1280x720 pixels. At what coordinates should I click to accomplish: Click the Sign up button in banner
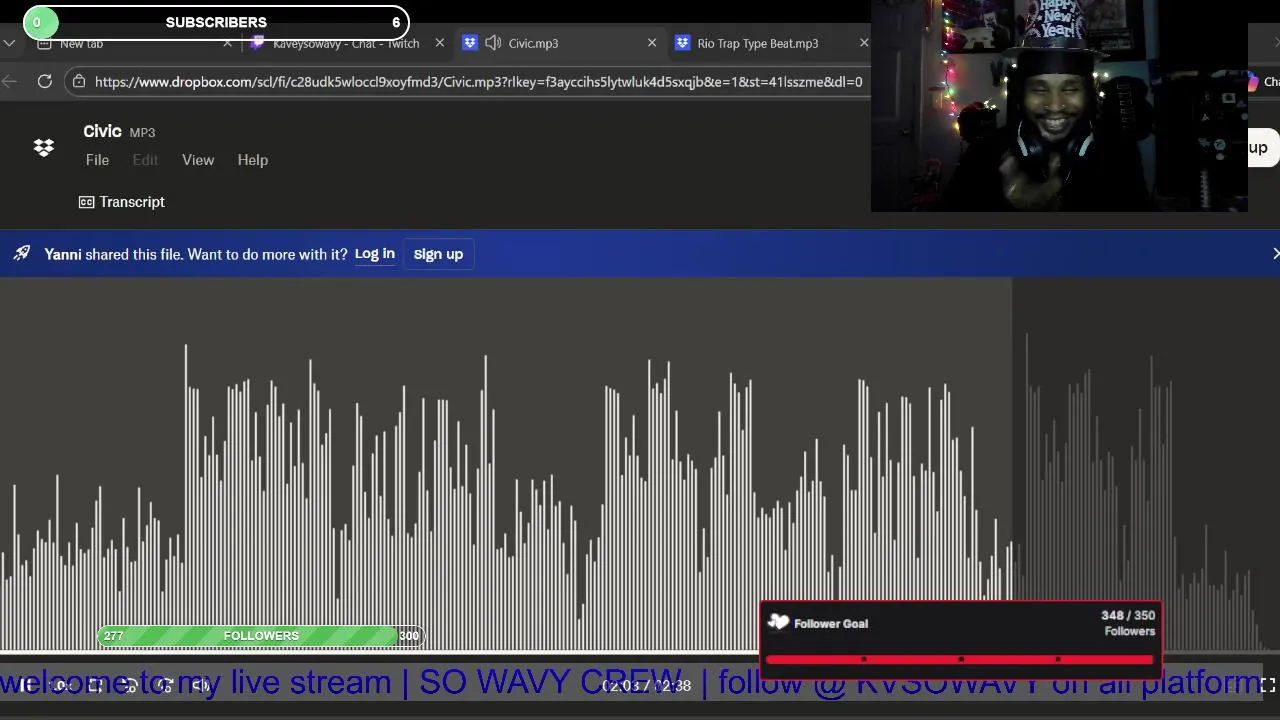(x=438, y=254)
